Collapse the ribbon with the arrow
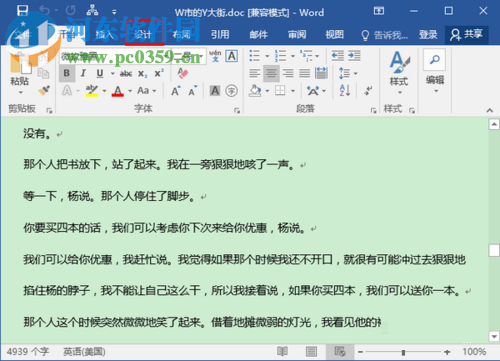The width and height of the screenshot is (500, 361). coord(489,110)
